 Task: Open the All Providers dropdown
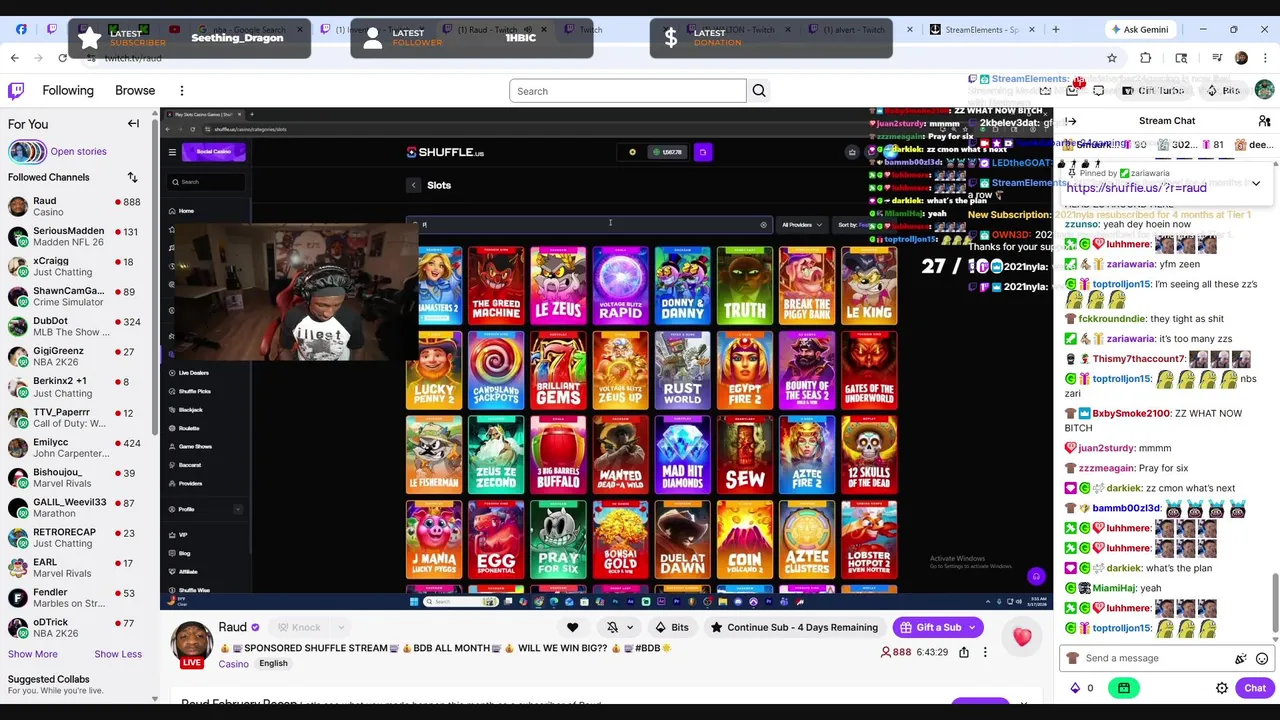[x=802, y=225]
